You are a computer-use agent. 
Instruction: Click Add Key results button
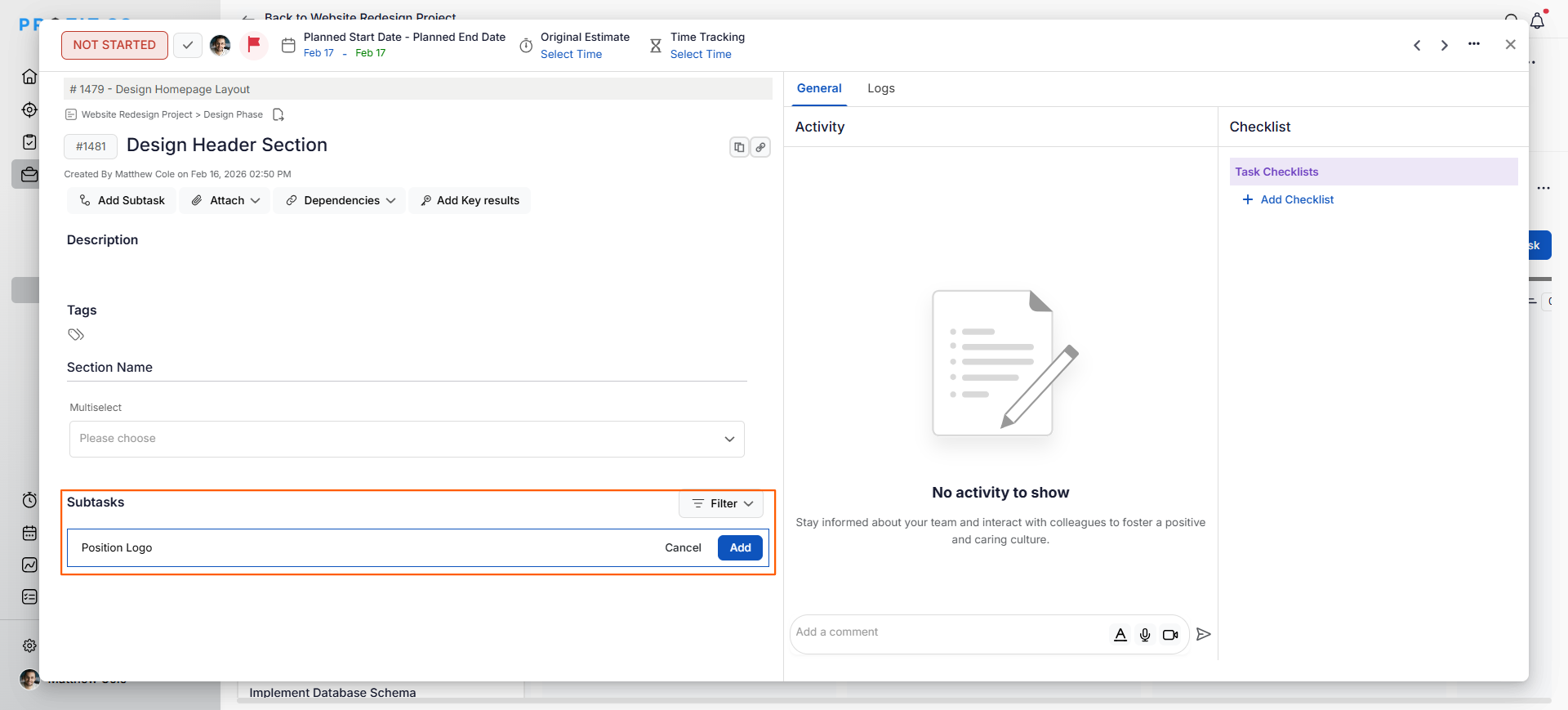click(470, 200)
